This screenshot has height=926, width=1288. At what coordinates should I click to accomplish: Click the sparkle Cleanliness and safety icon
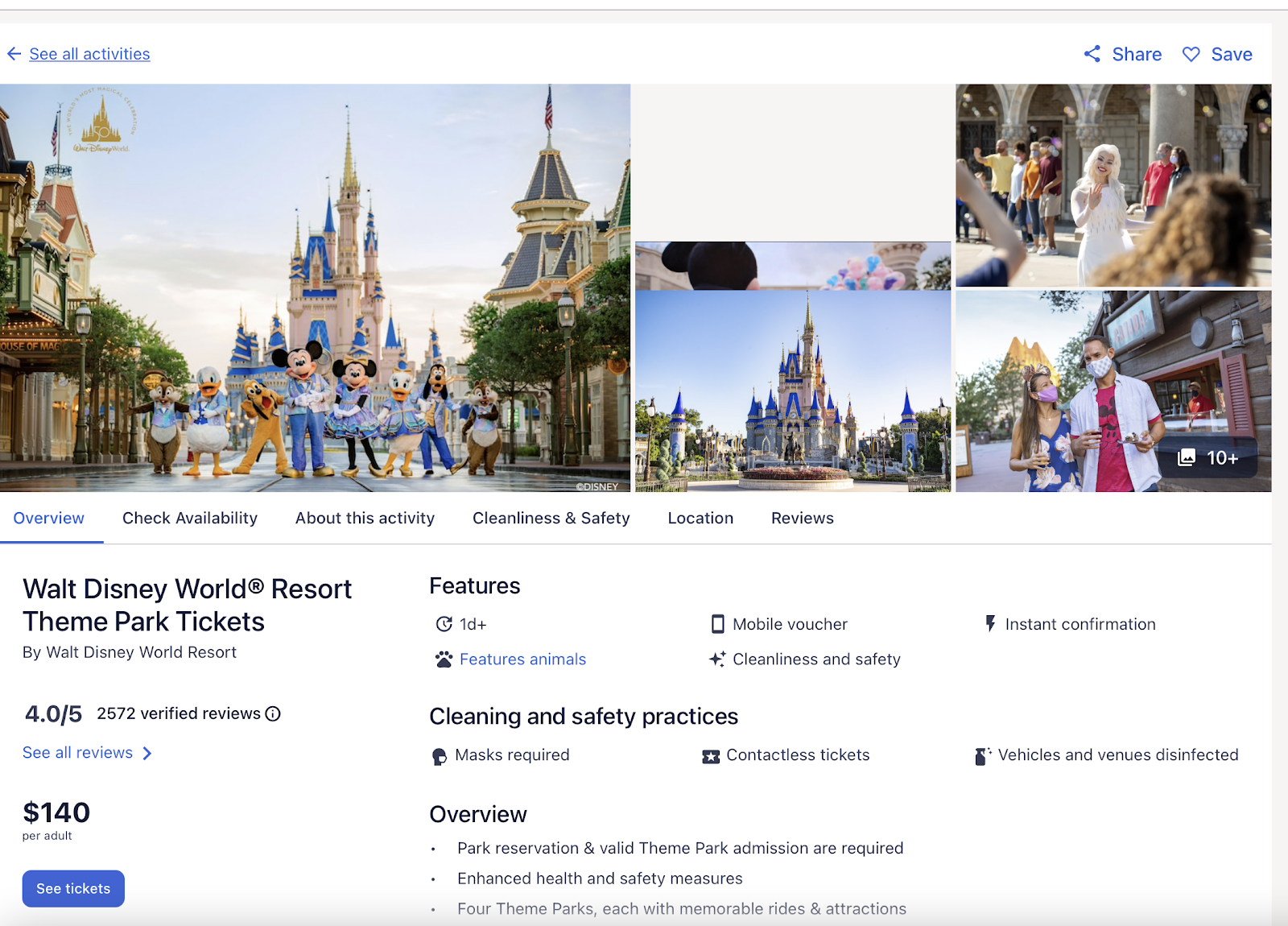pyautogui.click(x=717, y=659)
